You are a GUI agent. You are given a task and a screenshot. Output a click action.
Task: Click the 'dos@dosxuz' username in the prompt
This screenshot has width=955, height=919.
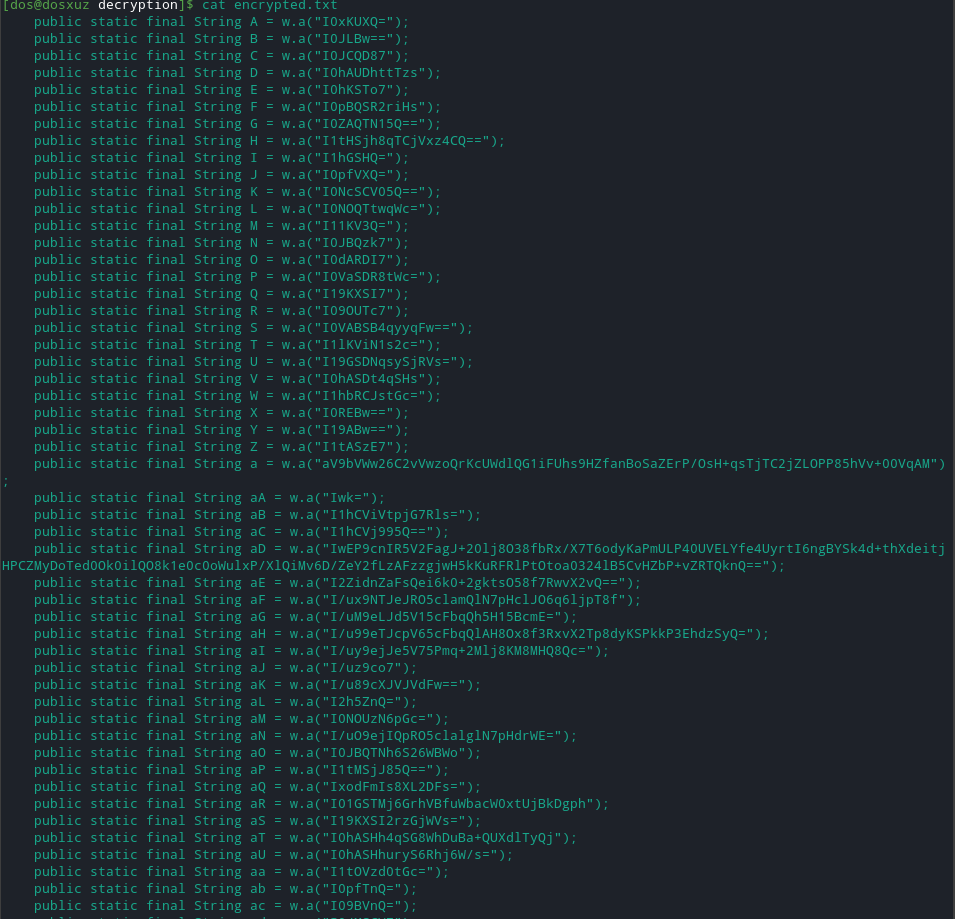pos(49,5)
